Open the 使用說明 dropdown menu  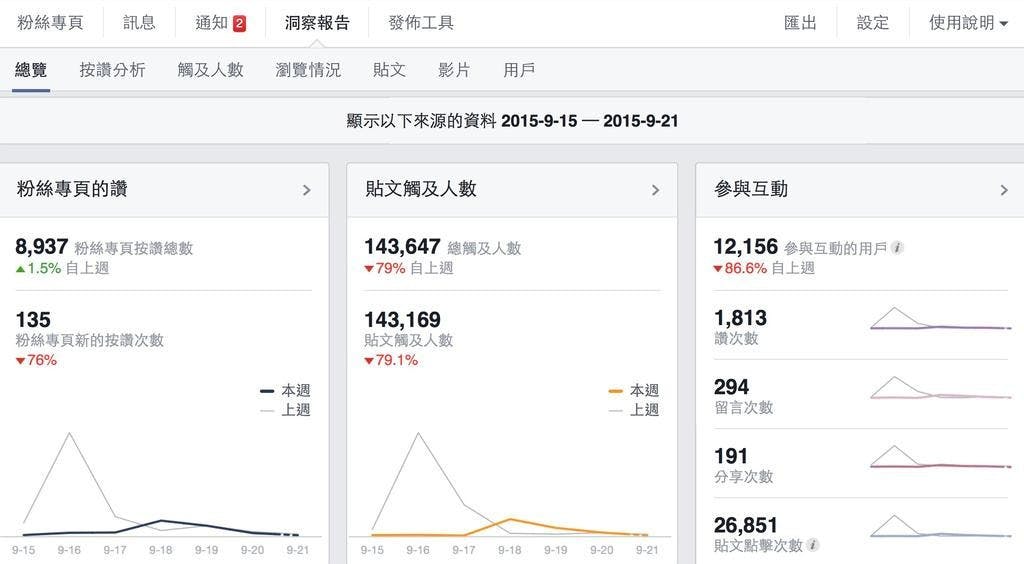coord(967,23)
